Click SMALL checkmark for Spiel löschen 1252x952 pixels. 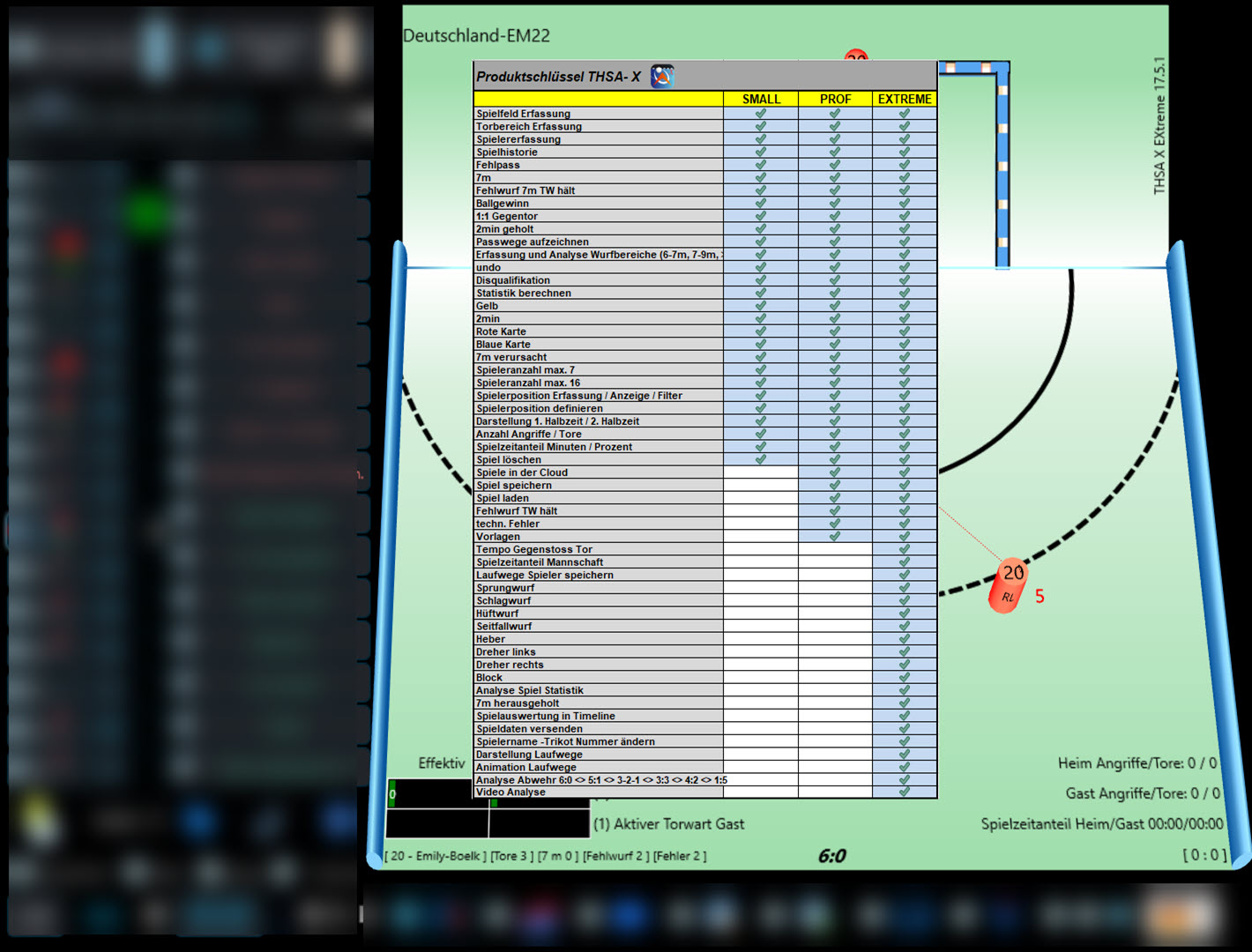(761, 459)
